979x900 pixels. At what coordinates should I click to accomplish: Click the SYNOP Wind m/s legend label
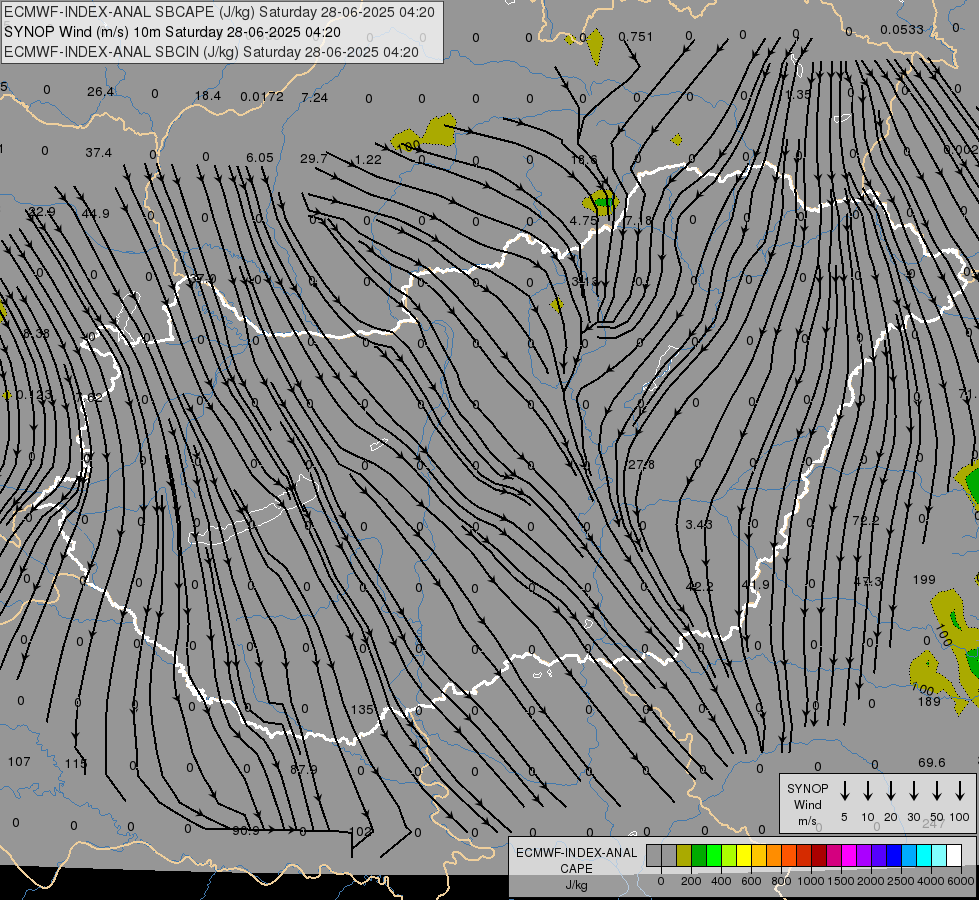click(x=807, y=805)
